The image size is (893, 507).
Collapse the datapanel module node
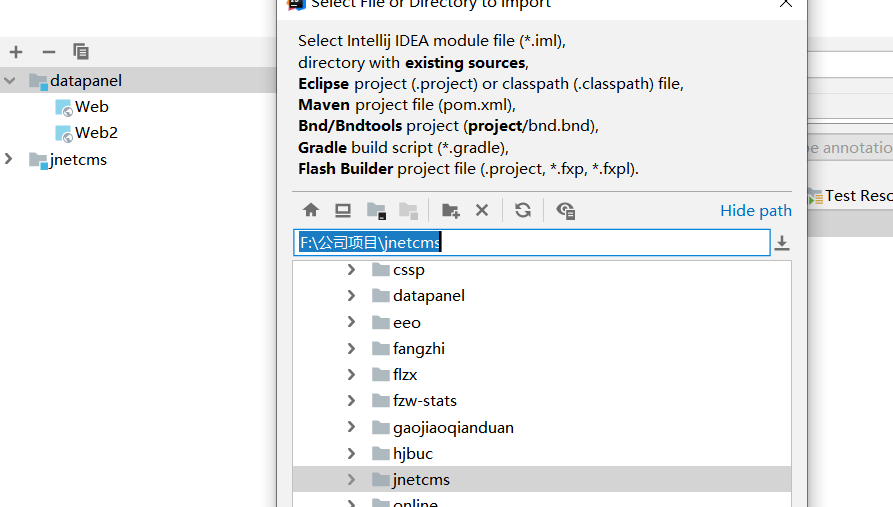(10, 81)
